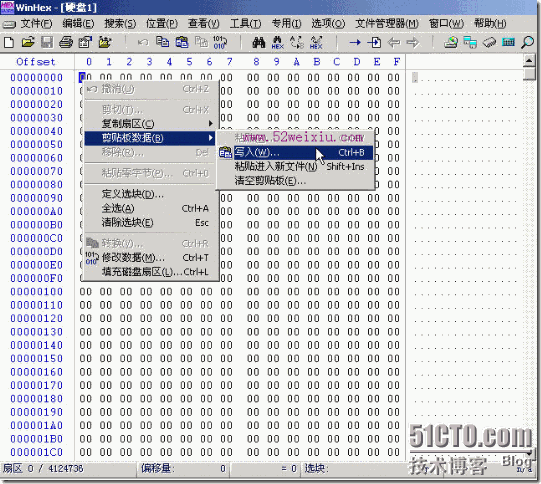Viewport: 541px width, 484px height.
Task: Click the WinHex title bar app icon
Action: pos(7,7)
